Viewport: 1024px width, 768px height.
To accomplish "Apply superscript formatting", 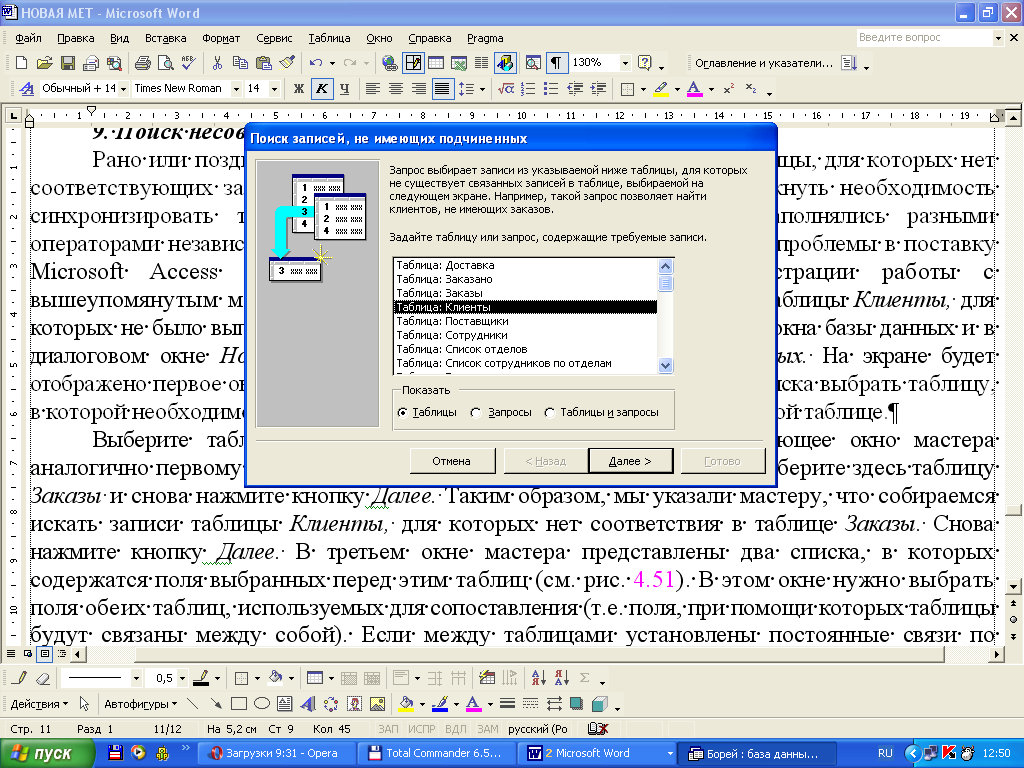I will coord(729,88).
